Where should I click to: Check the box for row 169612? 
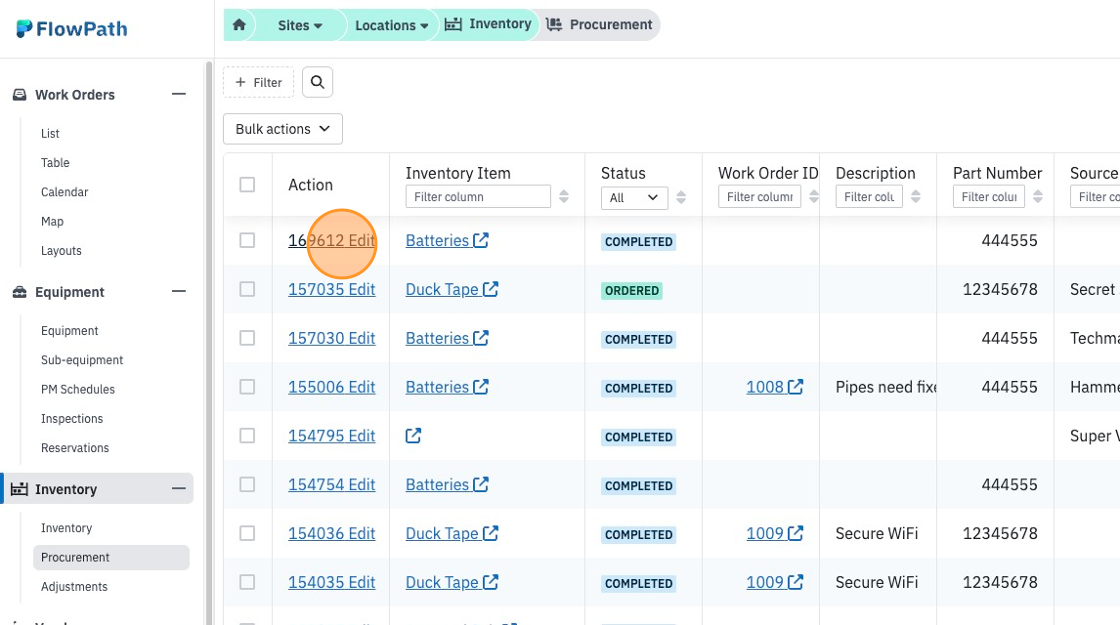tap(247, 240)
